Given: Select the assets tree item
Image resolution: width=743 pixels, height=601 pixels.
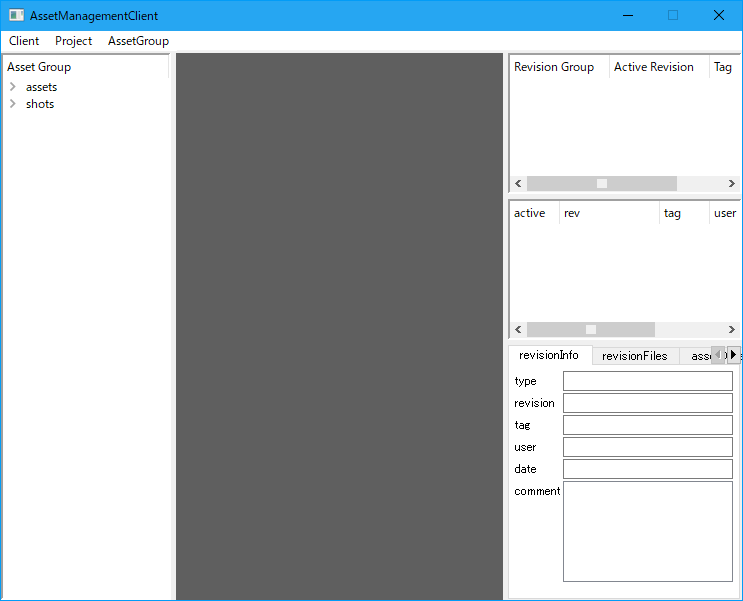Looking at the screenshot, I should (x=41, y=87).
